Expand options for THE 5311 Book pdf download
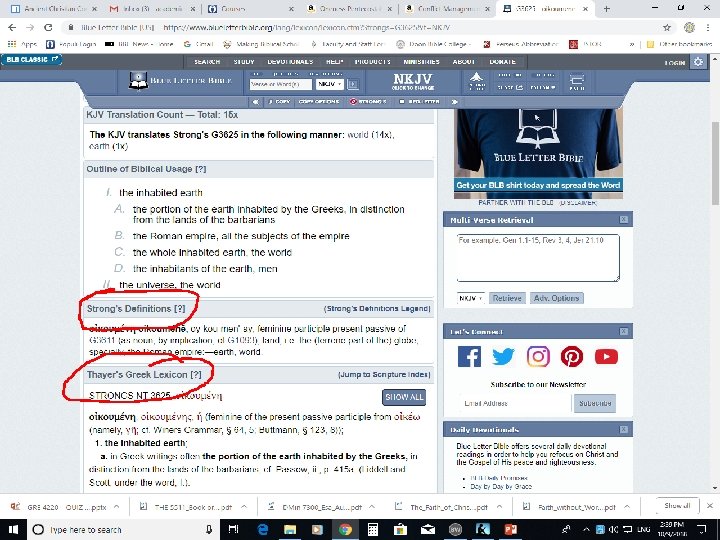The width and height of the screenshot is (720, 540). pyautogui.click(x=244, y=506)
